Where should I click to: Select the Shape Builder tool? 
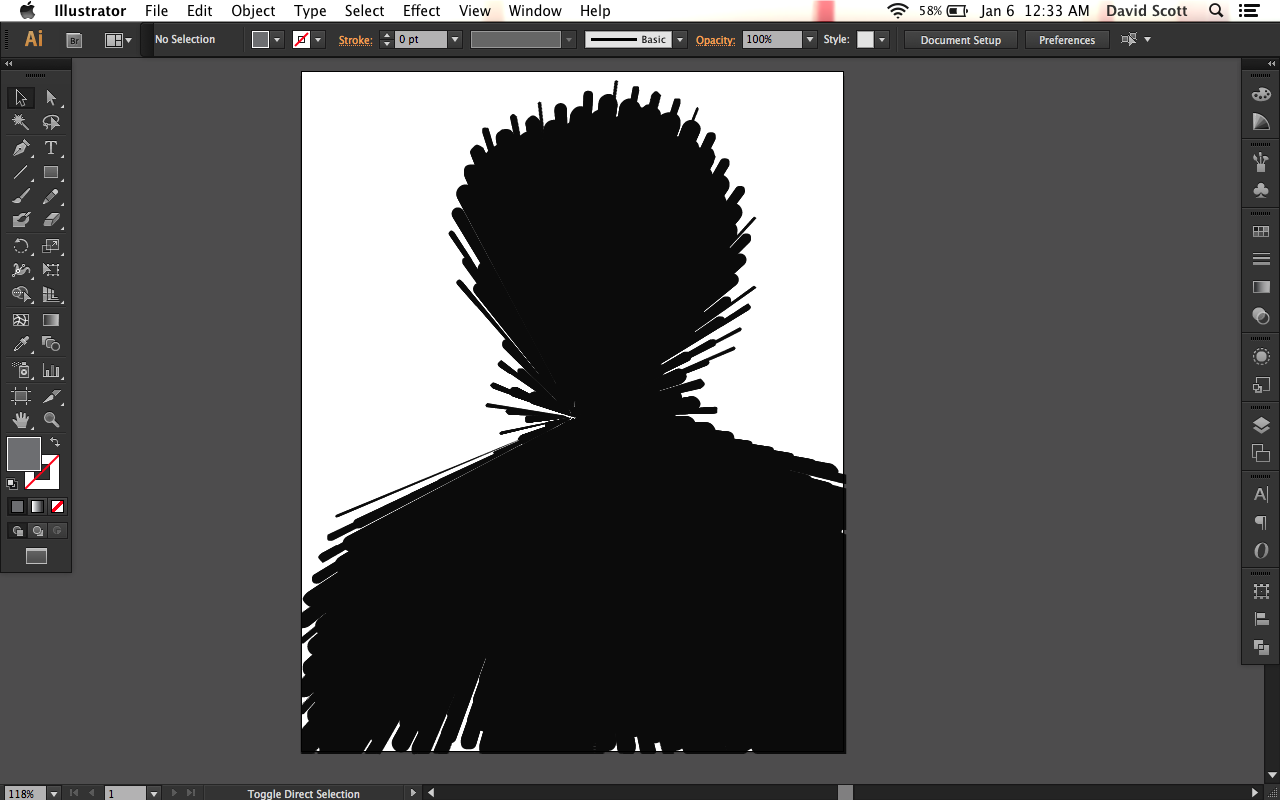(x=20, y=295)
